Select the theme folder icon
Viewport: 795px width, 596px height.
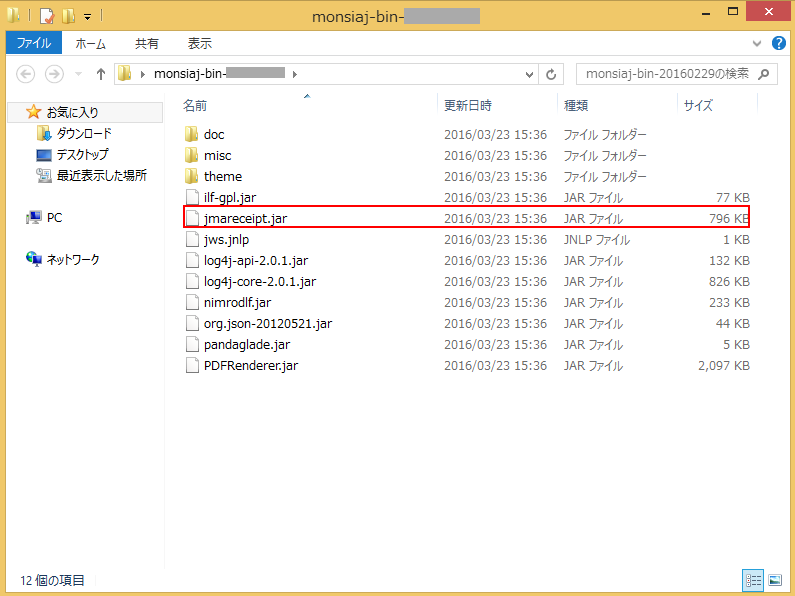coord(192,176)
